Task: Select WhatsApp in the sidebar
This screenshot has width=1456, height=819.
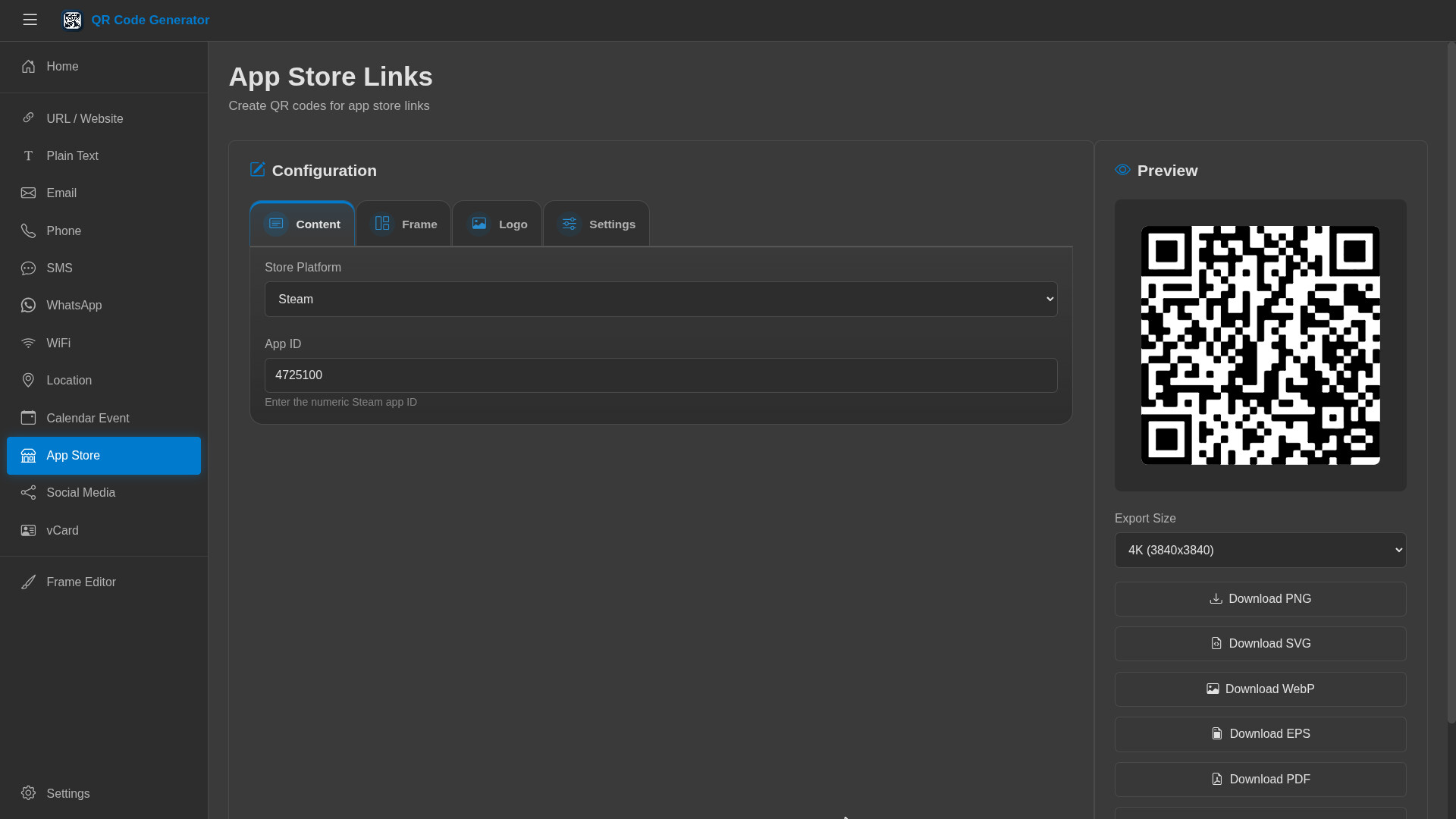Action: [x=104, y=306]
